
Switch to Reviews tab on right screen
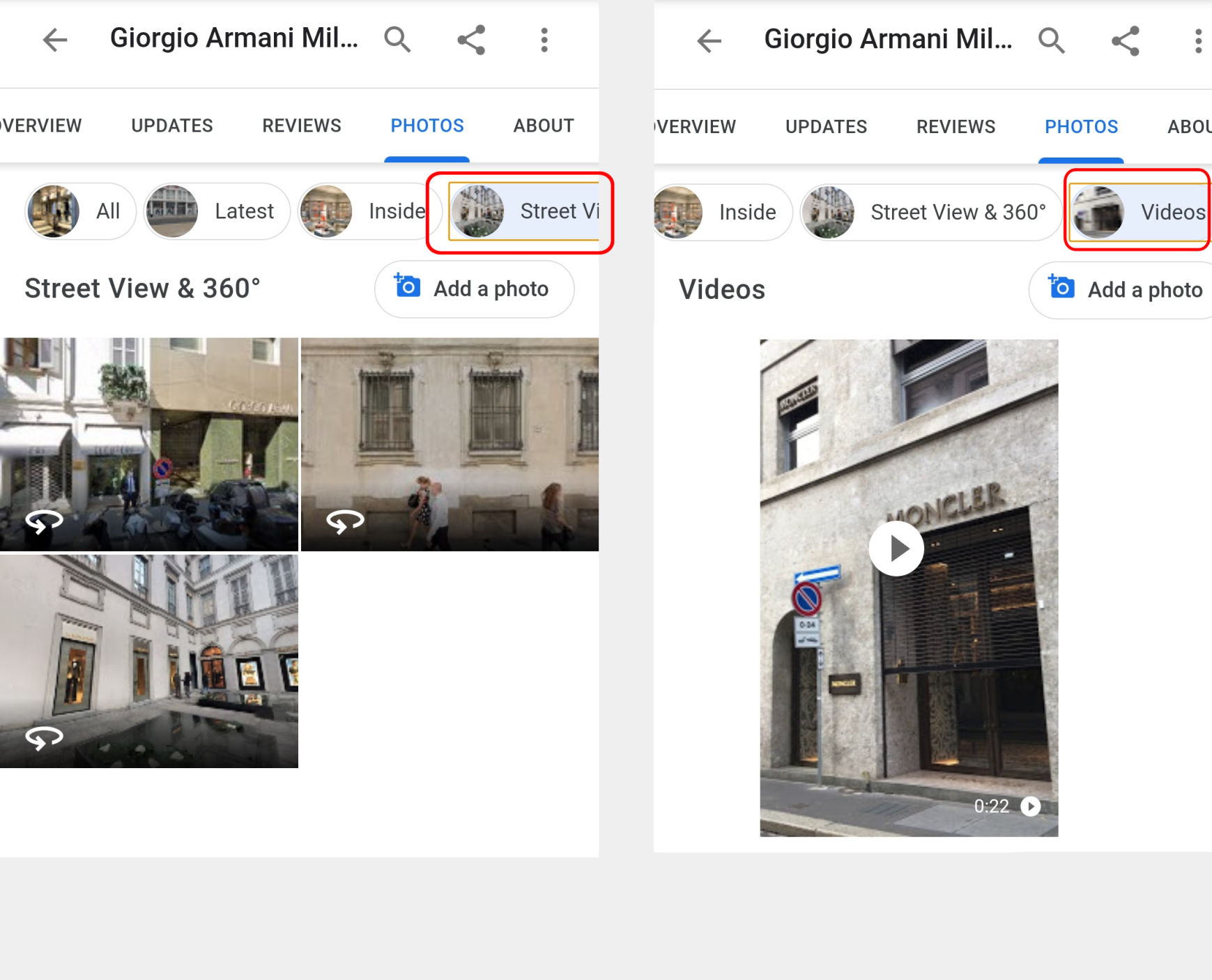pos(956,126)
